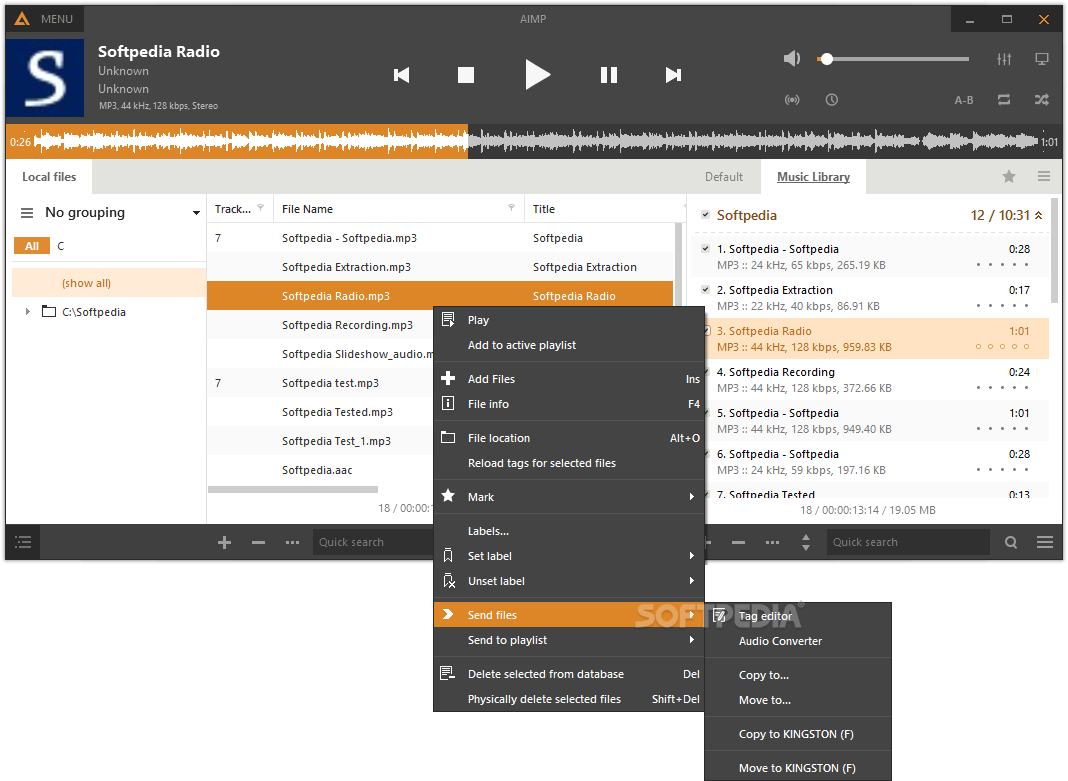Viewport: 1068px width, 781px height.
Task: Uncheck track 1. Softpedia - Softpedia
Action: (706, 249)
